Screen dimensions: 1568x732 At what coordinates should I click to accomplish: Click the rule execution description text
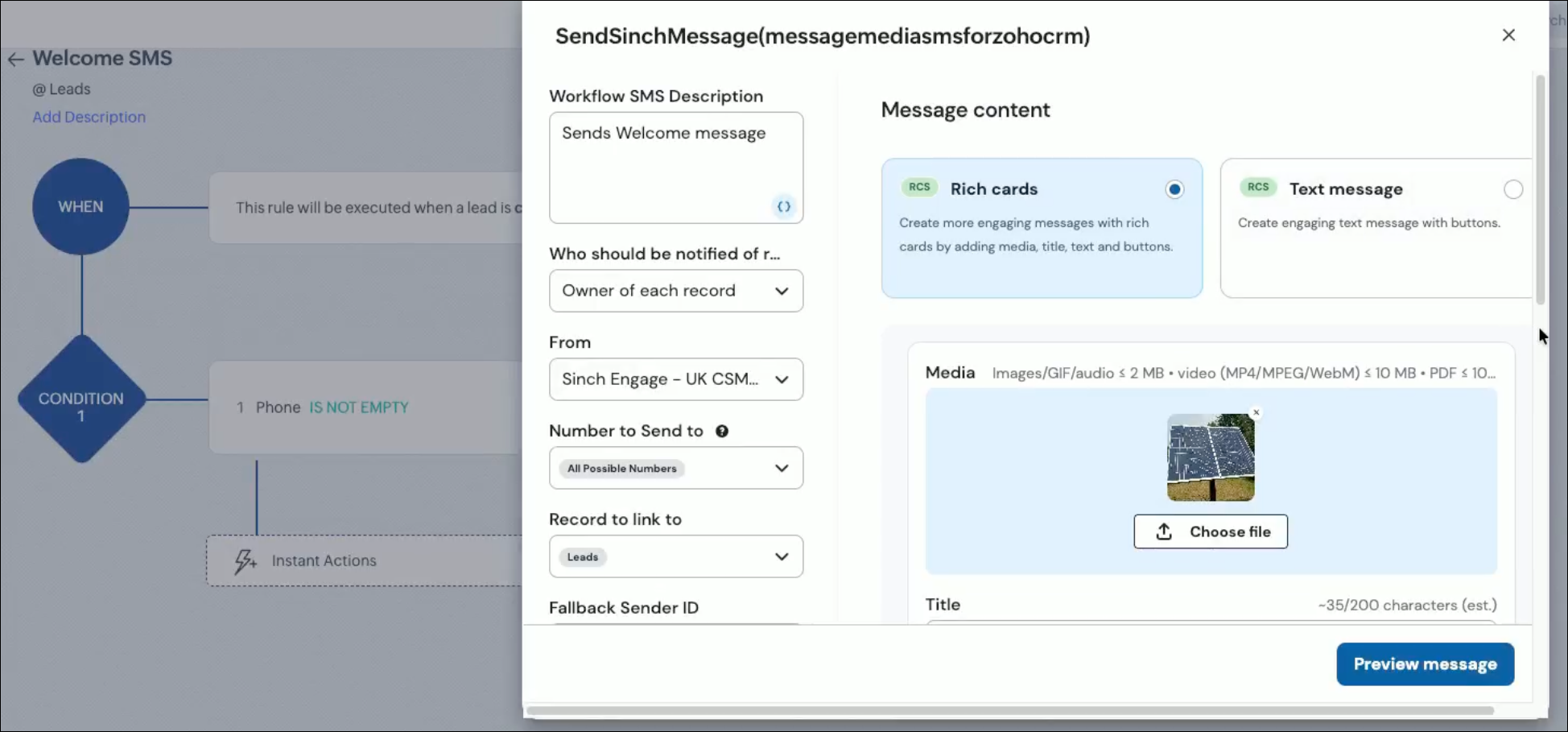(378, 208)
